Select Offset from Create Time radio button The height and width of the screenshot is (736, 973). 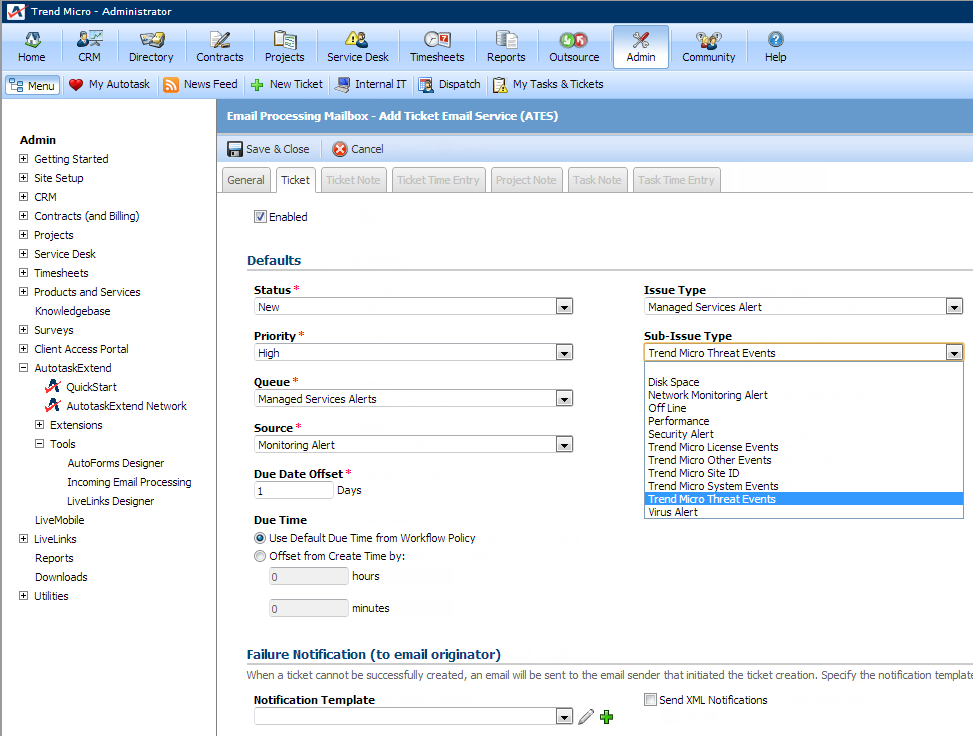tap(261, 556)
